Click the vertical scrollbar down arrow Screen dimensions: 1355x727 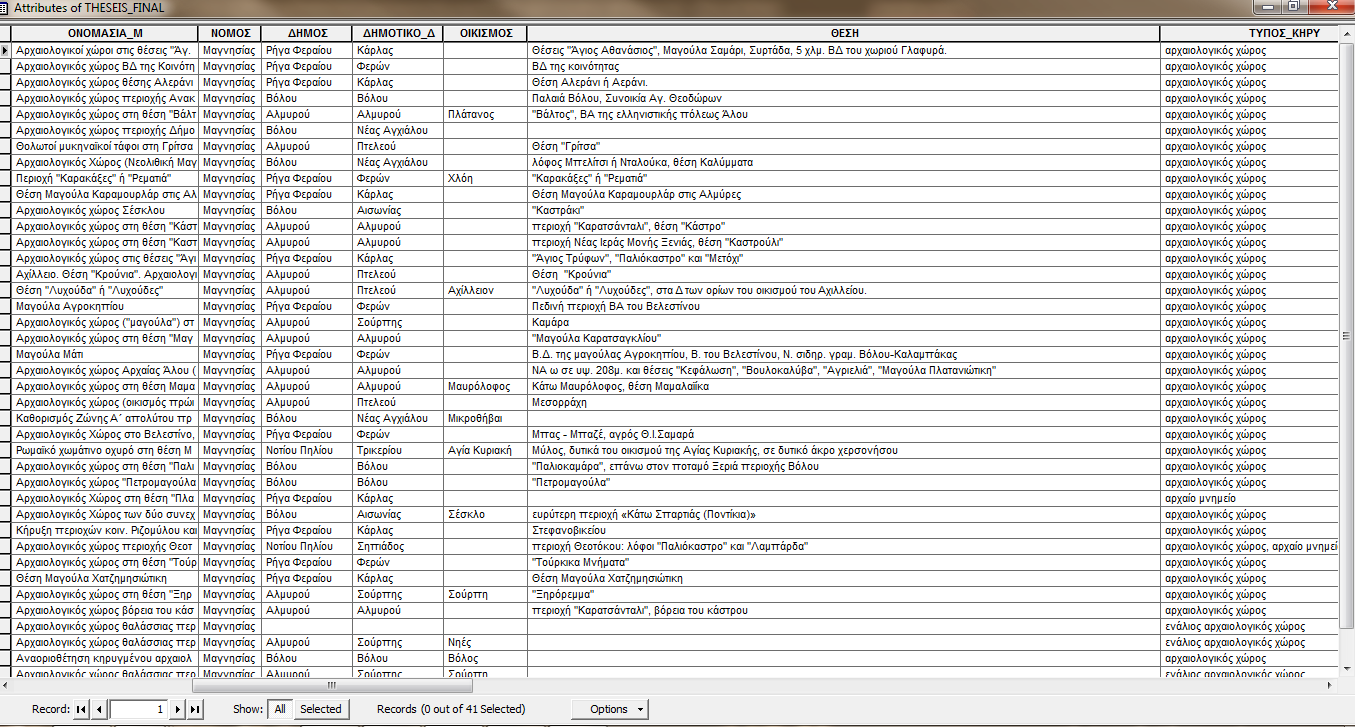pyautogui.click(x=1347, y=670)
